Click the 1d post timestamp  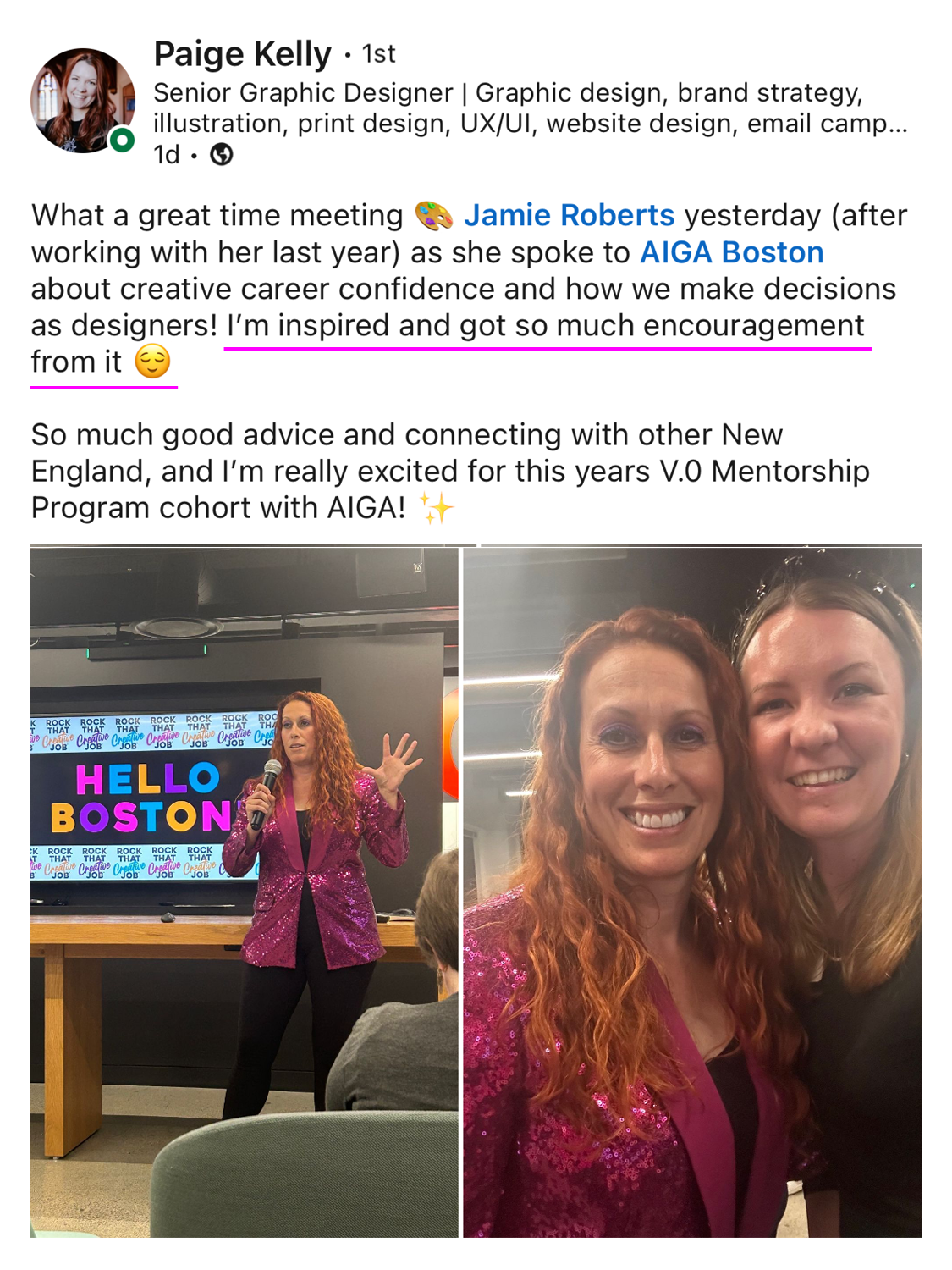[167, 155]
